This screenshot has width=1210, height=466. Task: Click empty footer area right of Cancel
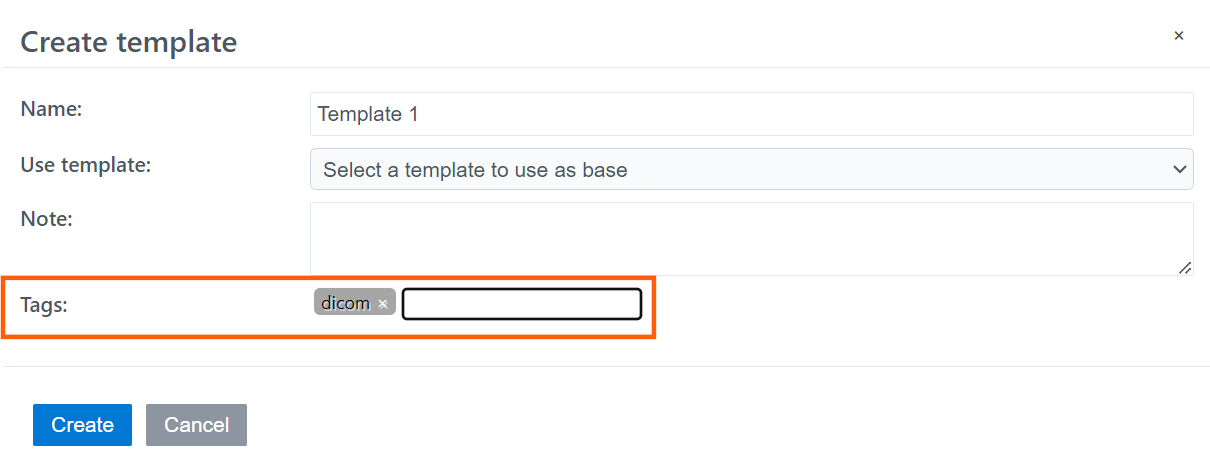tap(700, 425)
